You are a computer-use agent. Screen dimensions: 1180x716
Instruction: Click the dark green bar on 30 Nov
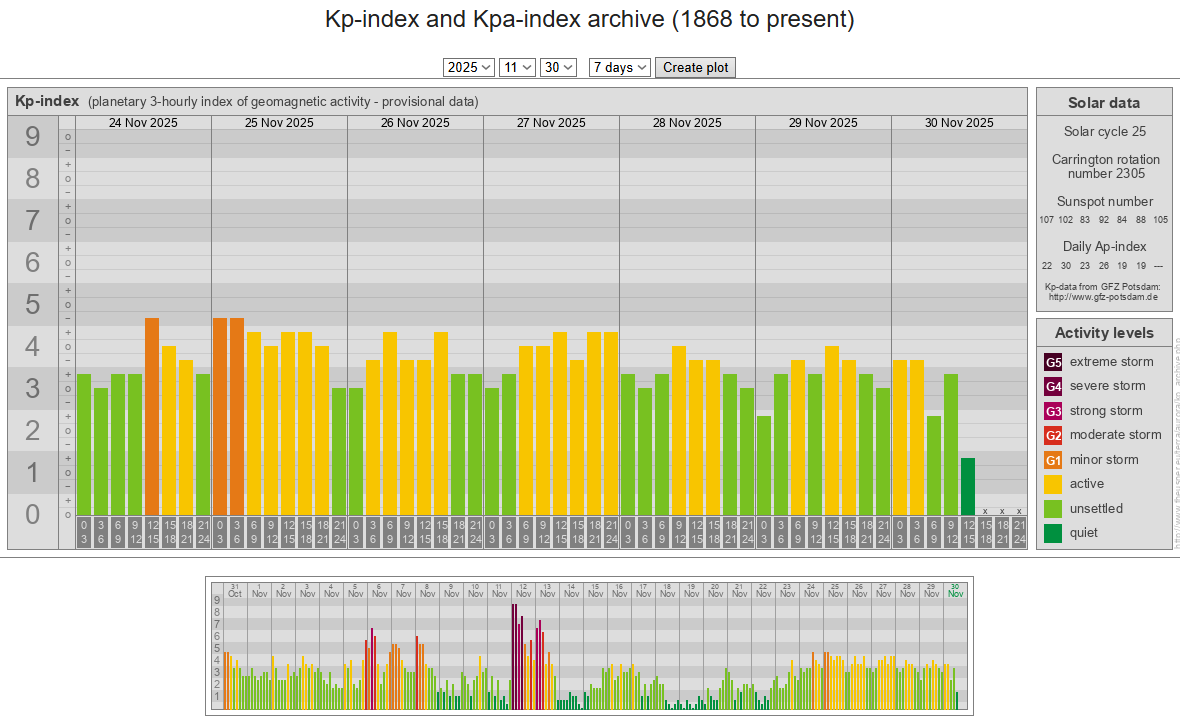pos(967,486)
